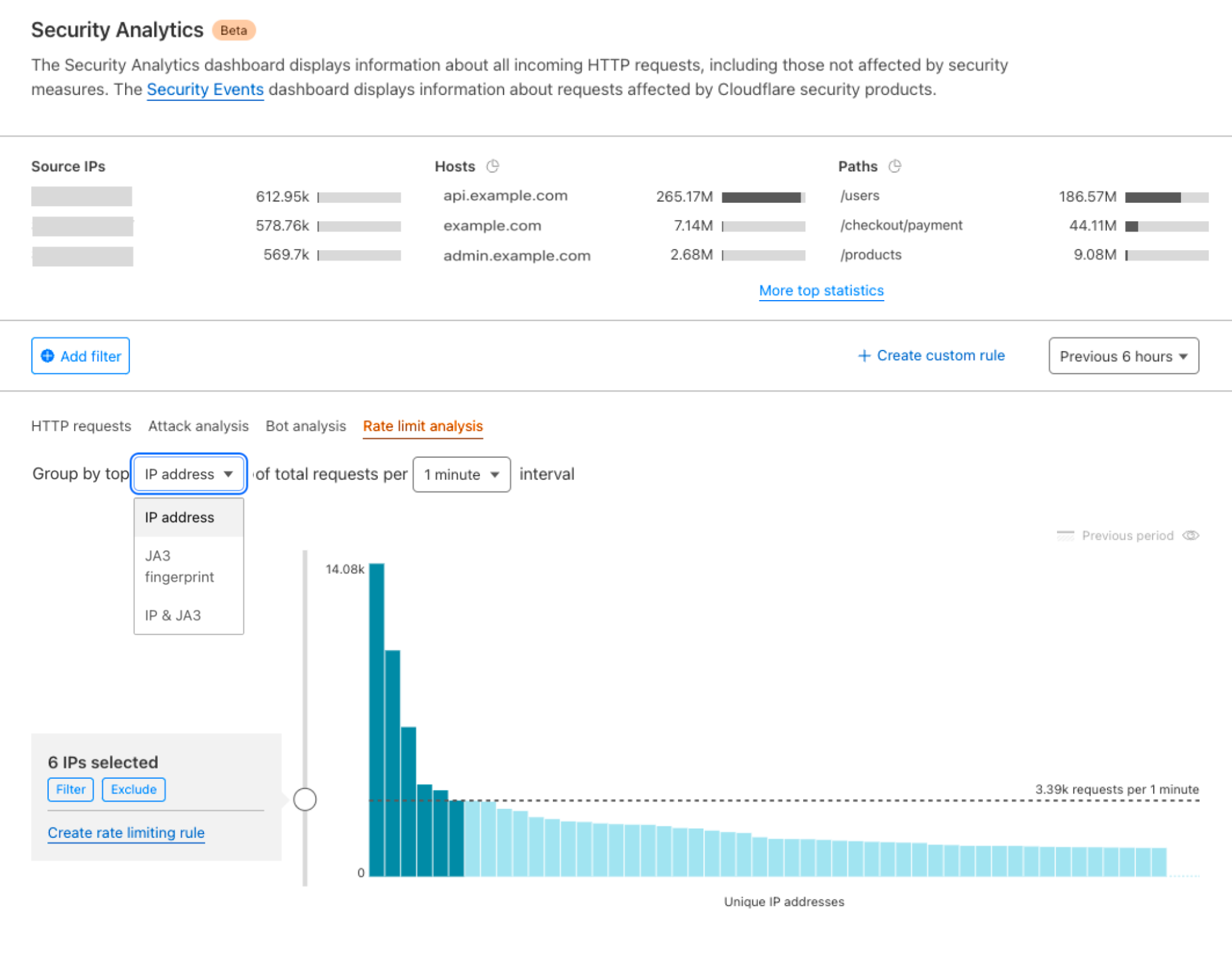Expand the interval 1 minute dropdown
The width and height of the screenshot is (1232, 968).
[x=461, y=474]
